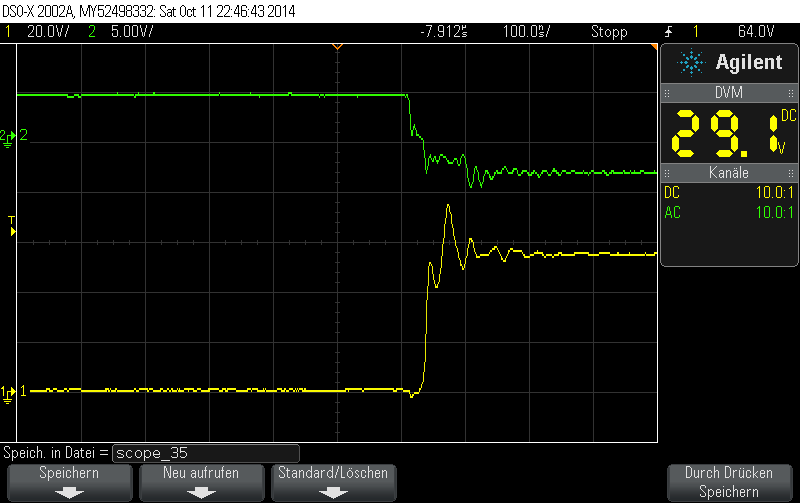Image resolution: width=800 pixels, height=503 pixels.
Task: Click the Speich. in Datei label
Action: [56, 453]
